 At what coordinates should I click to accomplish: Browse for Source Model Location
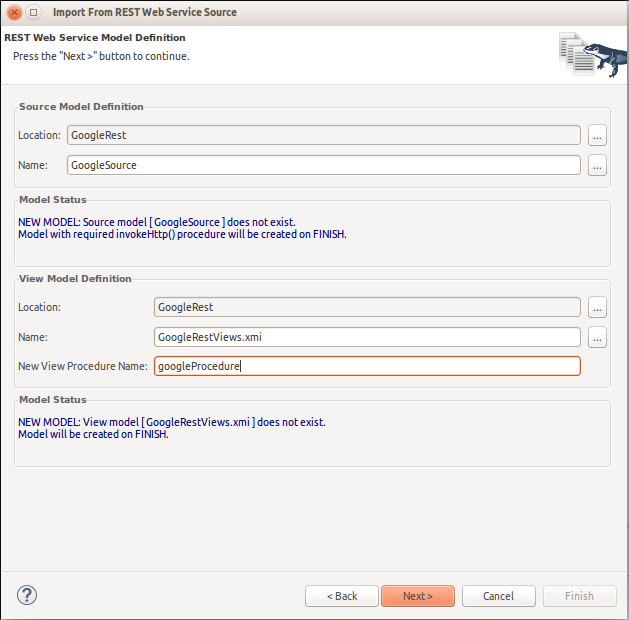tap(597, 135)
